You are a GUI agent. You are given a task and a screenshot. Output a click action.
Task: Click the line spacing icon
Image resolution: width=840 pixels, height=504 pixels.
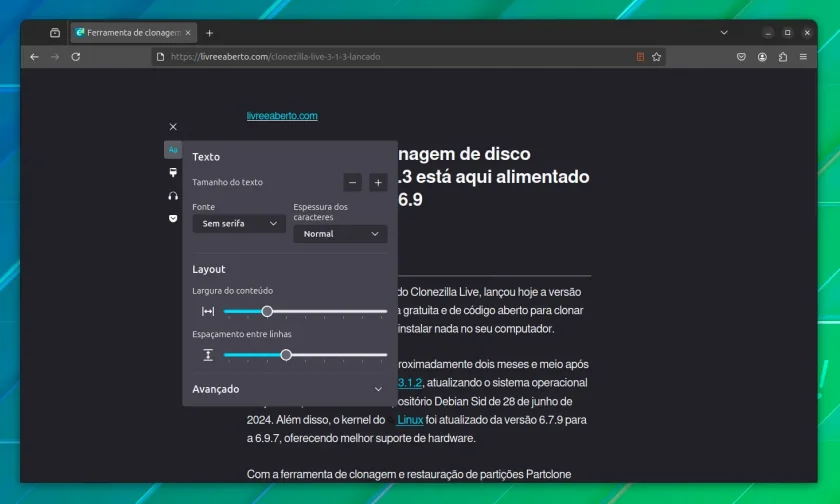[208, 355]
